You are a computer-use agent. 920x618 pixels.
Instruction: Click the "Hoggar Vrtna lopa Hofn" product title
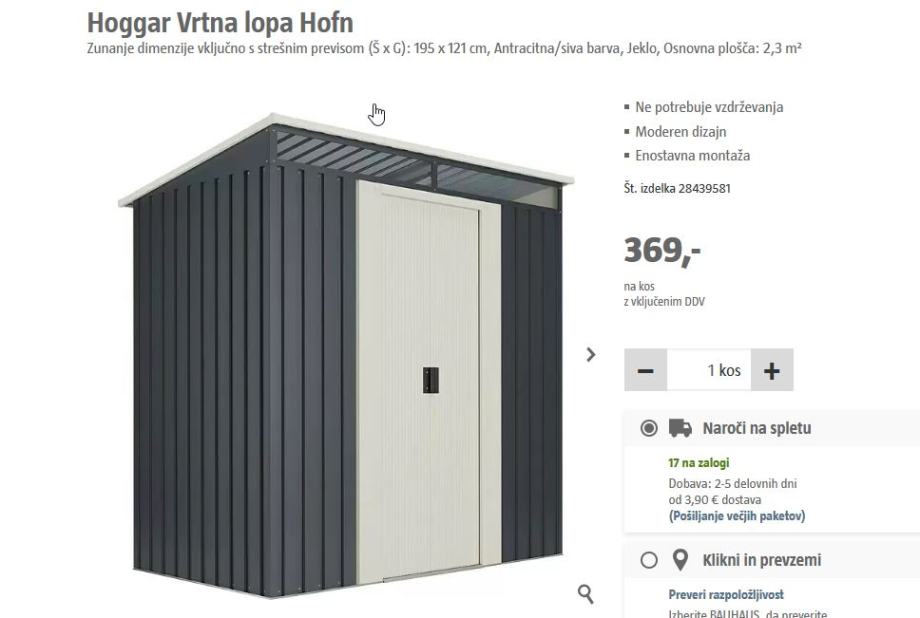pos(220,23)
